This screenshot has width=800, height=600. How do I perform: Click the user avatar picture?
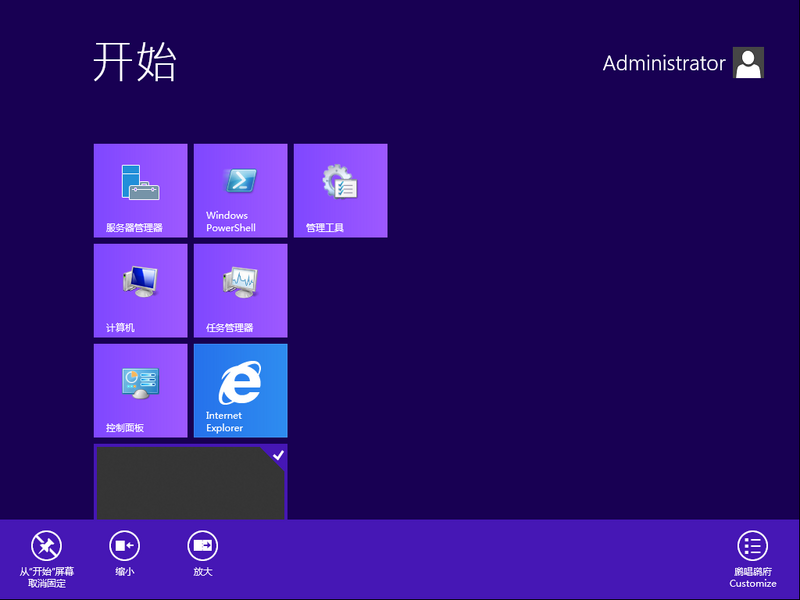pyautogui.click(x=748, y=63)
